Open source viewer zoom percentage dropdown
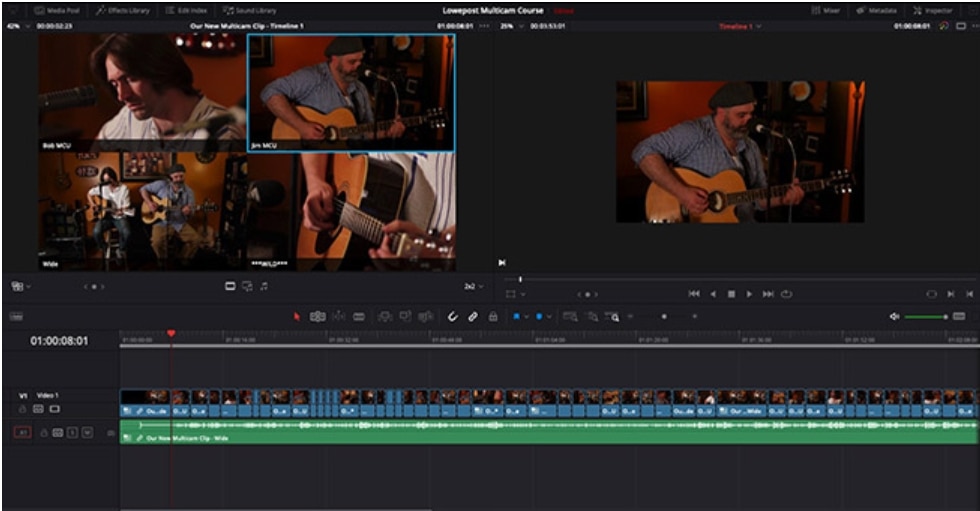The width and height of the screenshot is (980, 511). (19, 26)
